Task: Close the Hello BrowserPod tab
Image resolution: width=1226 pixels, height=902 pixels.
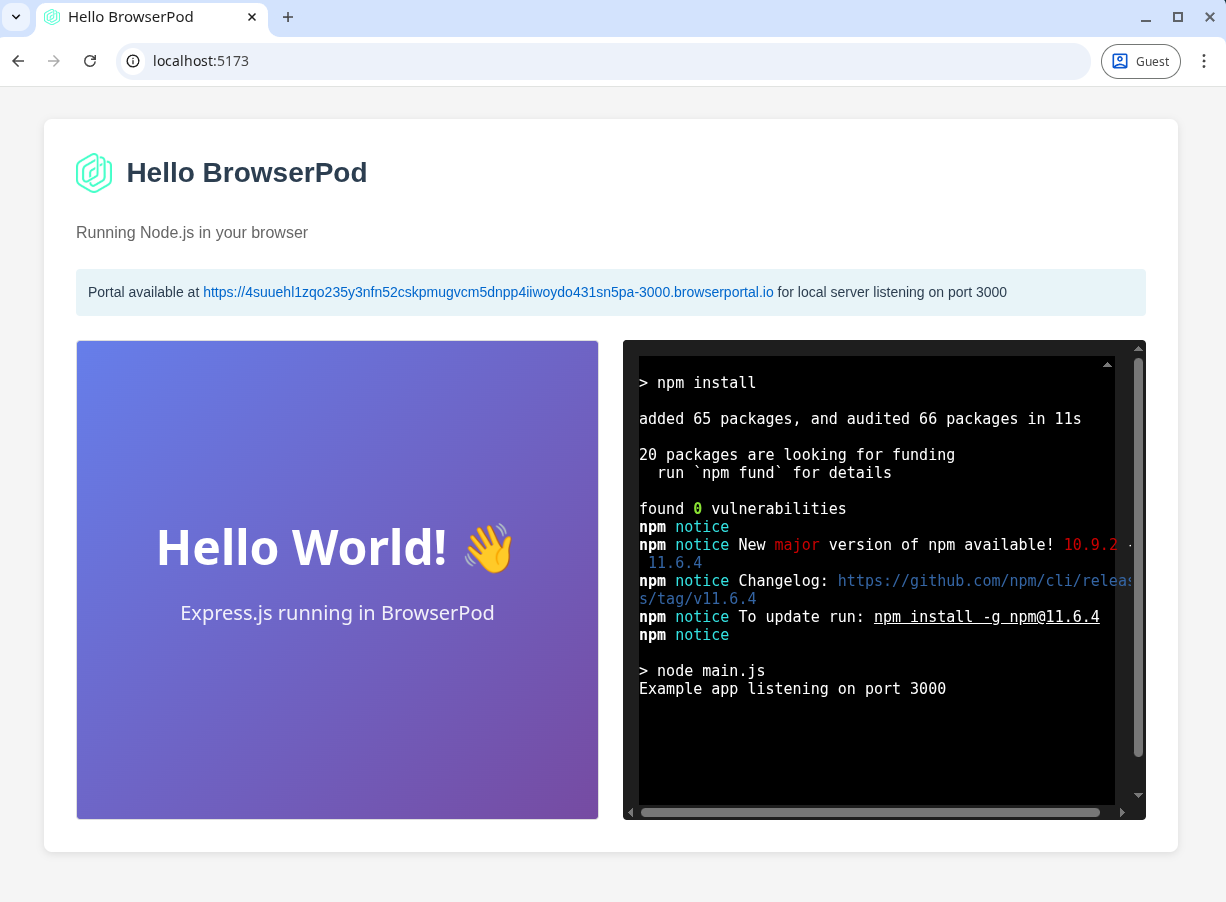Action: 253,17
